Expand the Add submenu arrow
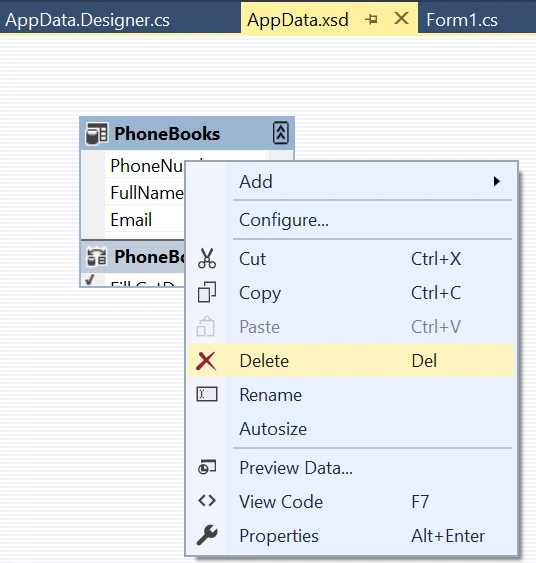 click(497, 181)
